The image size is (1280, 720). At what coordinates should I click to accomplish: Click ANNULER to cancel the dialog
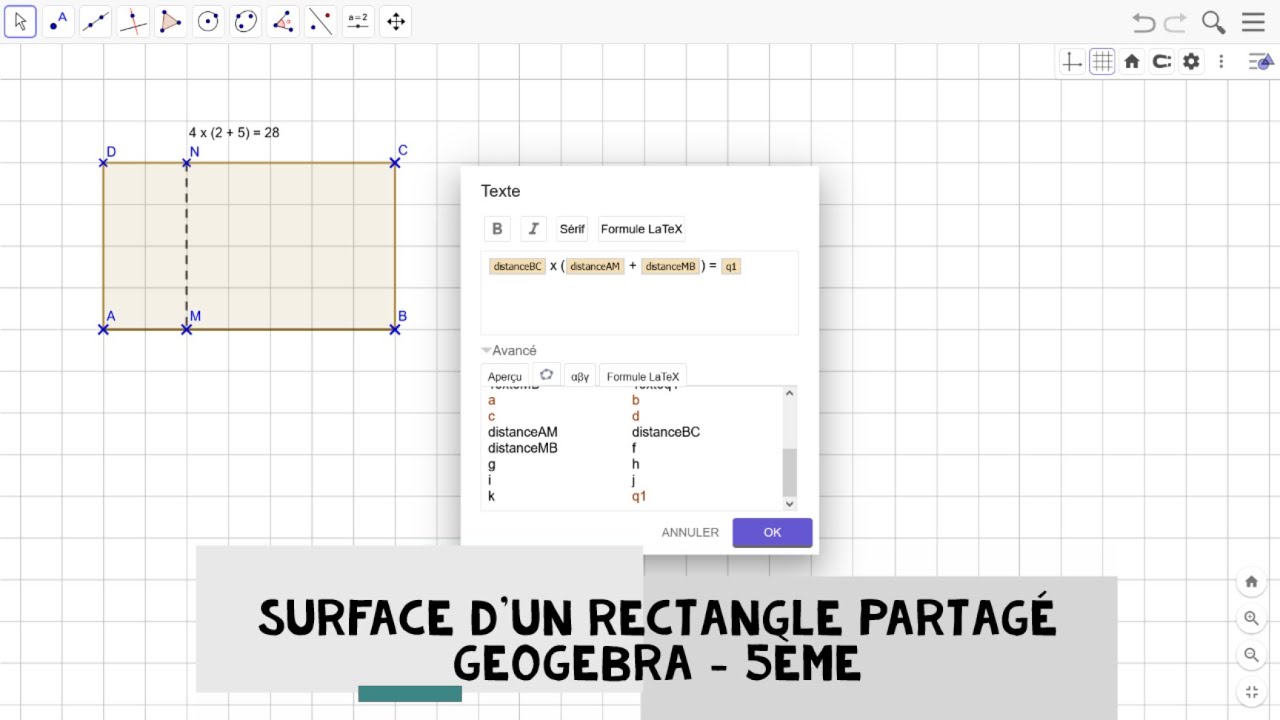(690, 532)
